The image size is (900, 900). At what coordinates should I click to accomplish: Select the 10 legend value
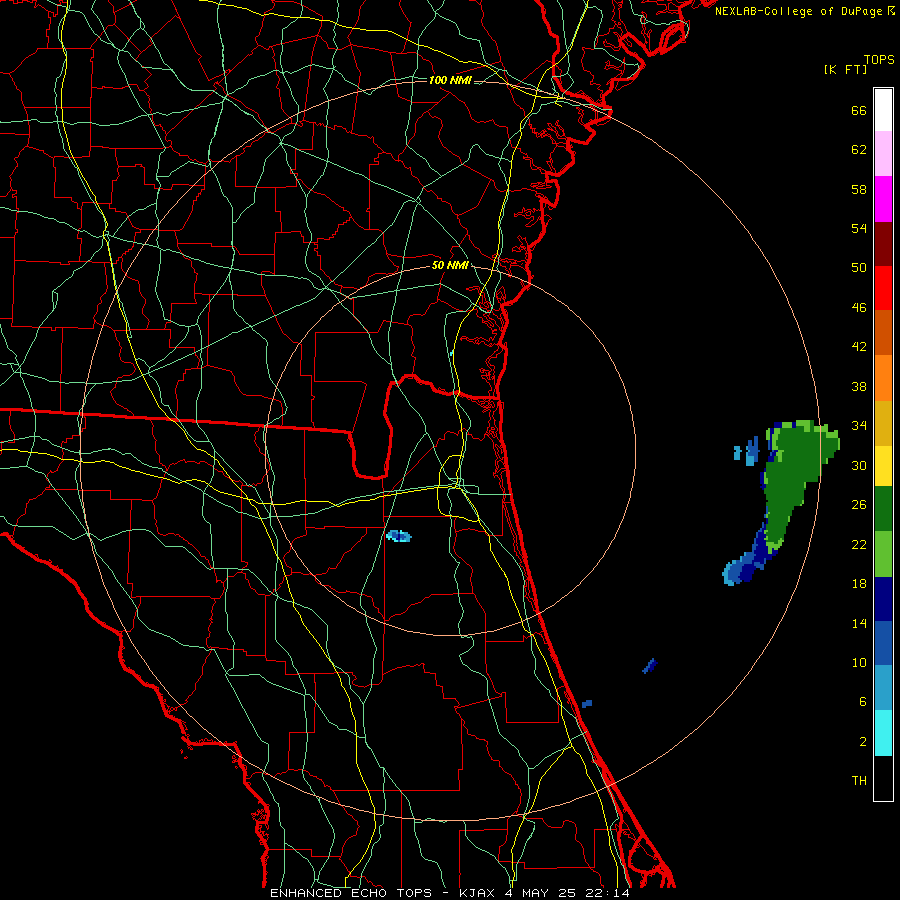pyautogui.click(x=859, y=662)
